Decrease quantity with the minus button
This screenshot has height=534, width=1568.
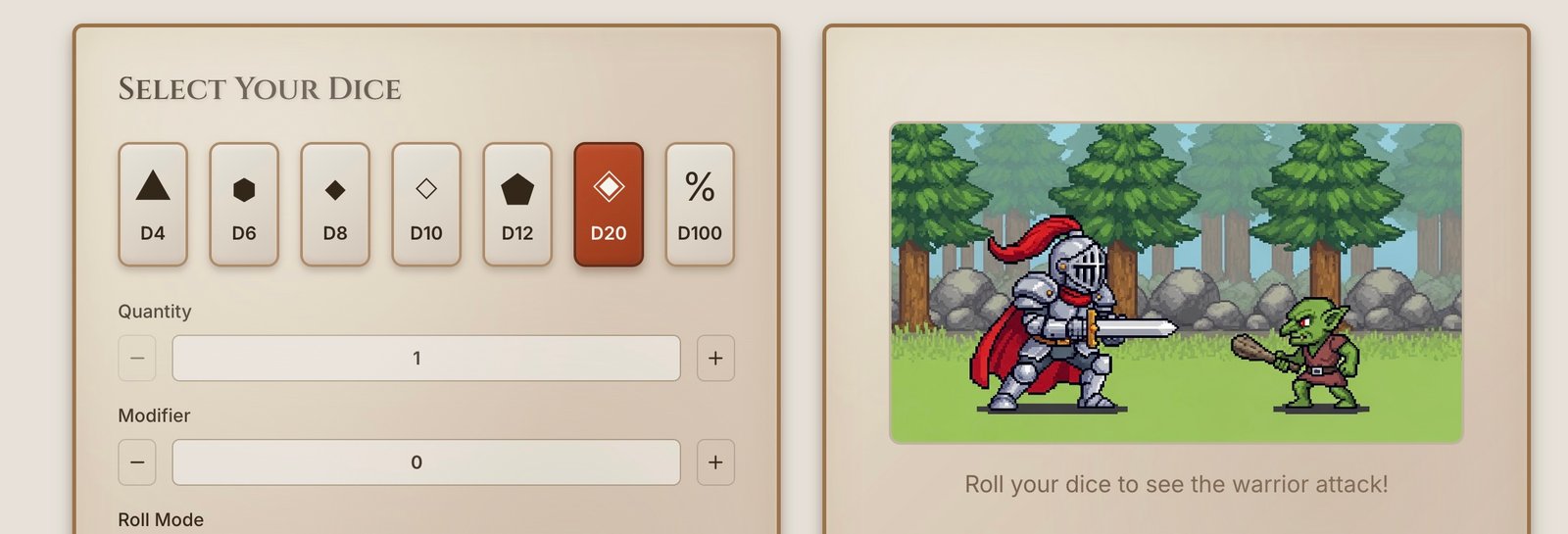137,358
